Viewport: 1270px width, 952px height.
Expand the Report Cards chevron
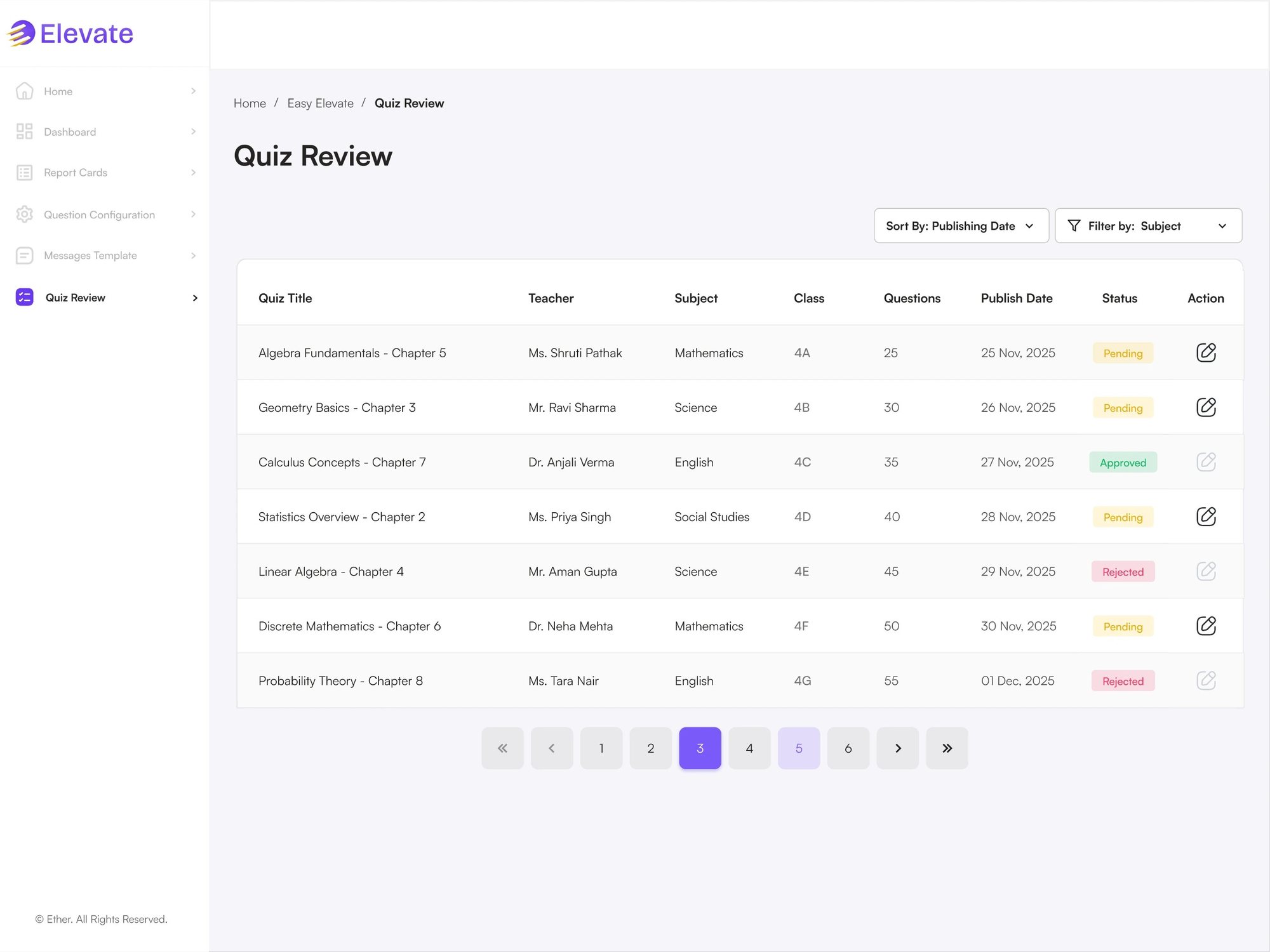(x=193, y=173)
